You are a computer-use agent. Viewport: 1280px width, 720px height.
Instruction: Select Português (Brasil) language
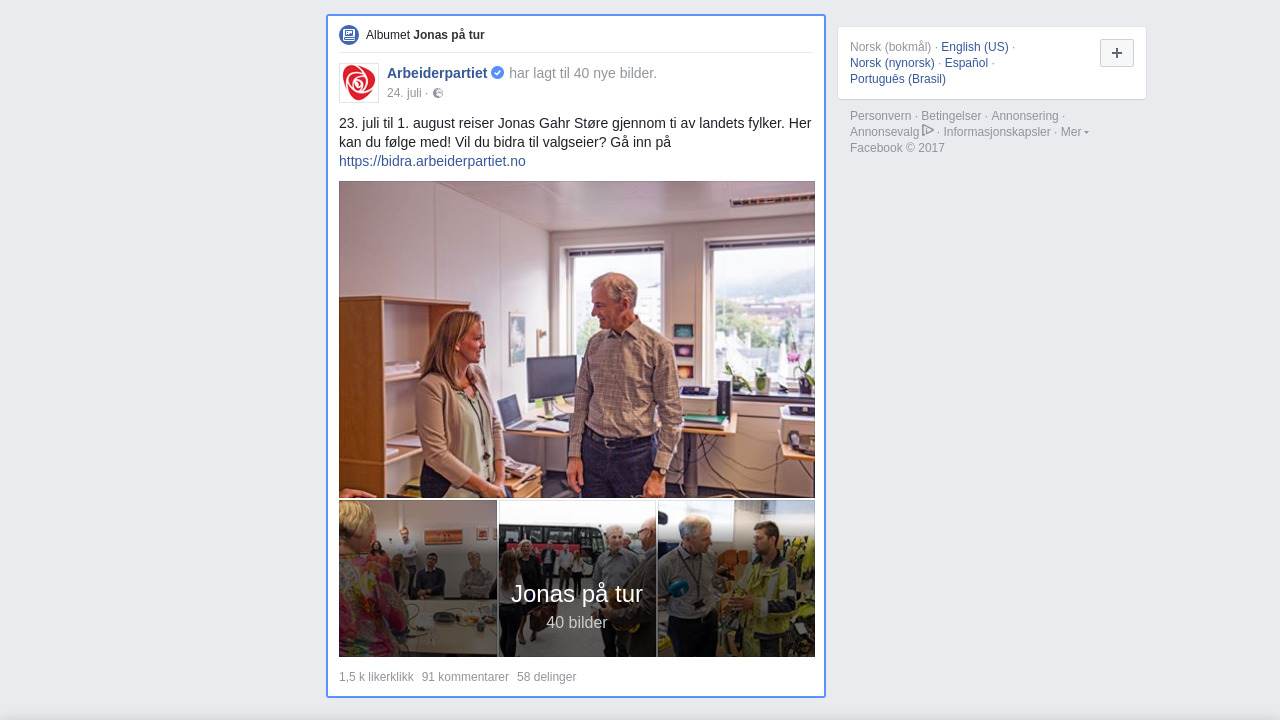click(897, 79)
